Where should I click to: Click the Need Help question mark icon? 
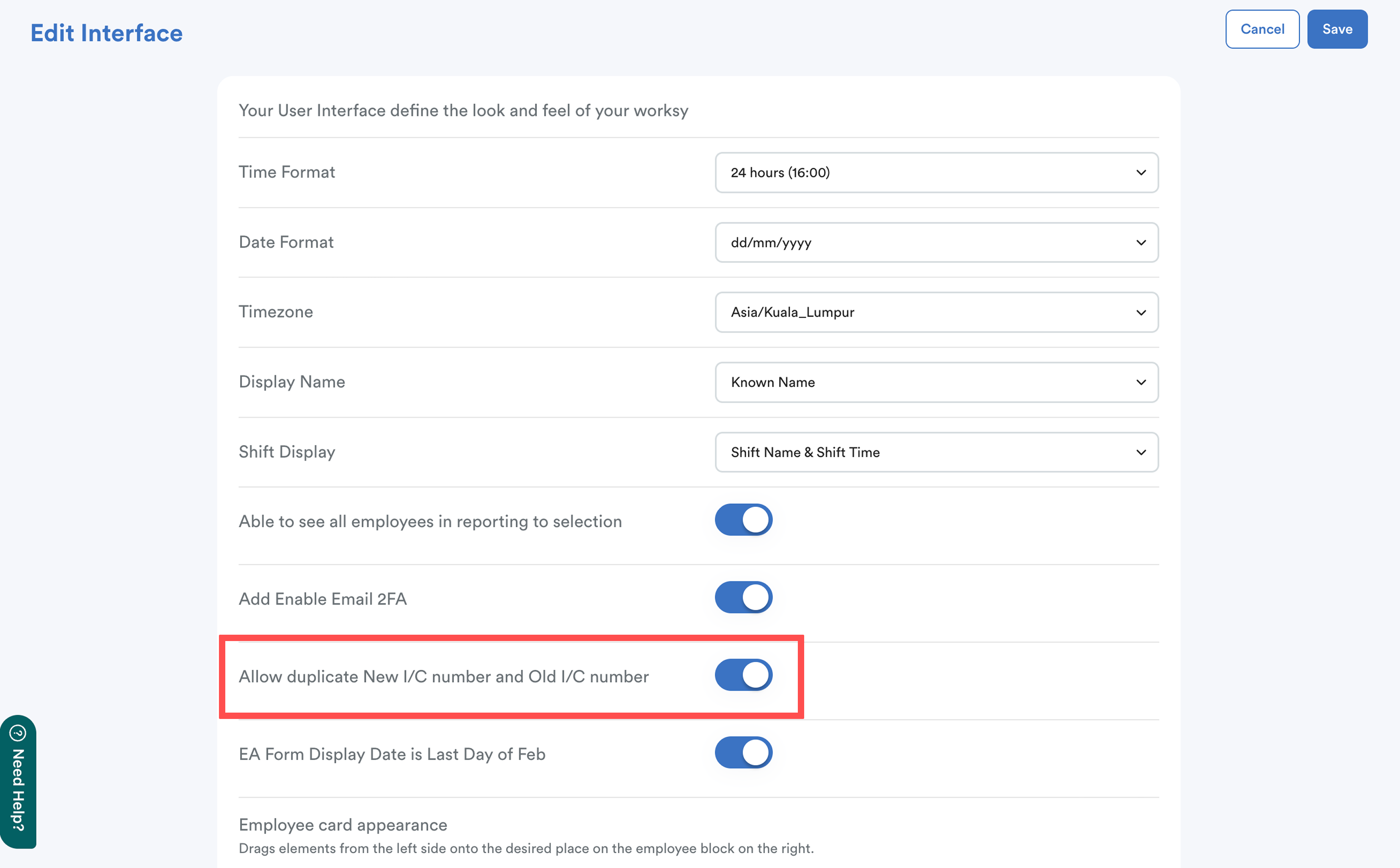coord(18,733)
